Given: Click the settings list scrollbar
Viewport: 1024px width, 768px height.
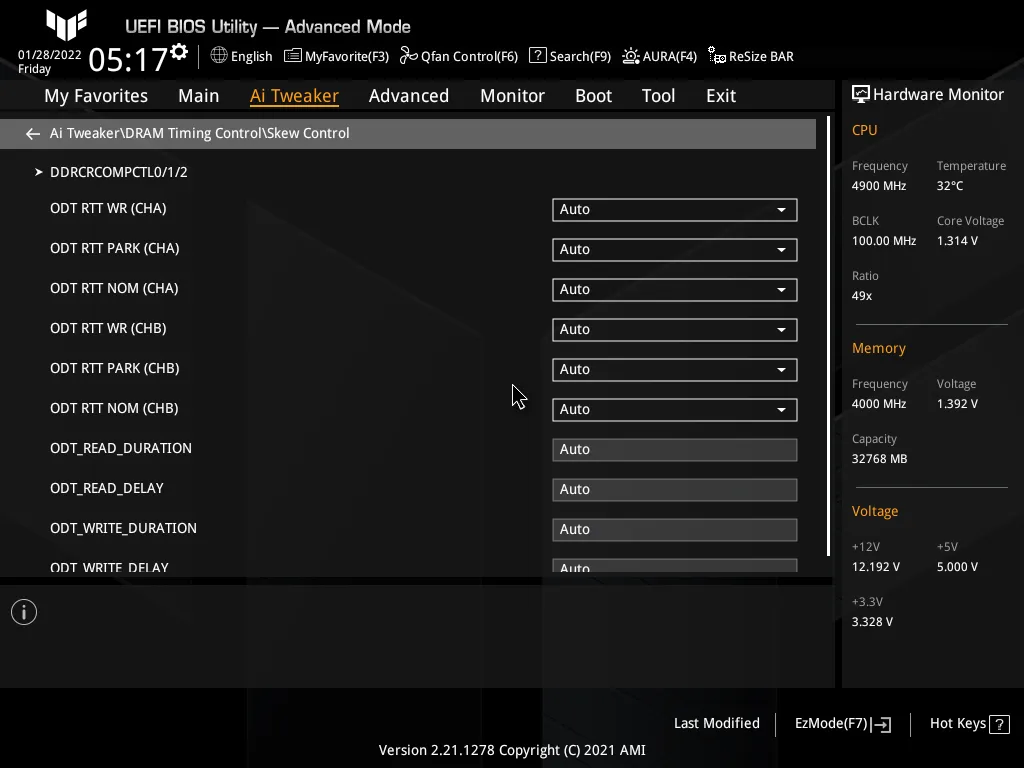Looking at the screenshot, I should click(x=828, y=336).
